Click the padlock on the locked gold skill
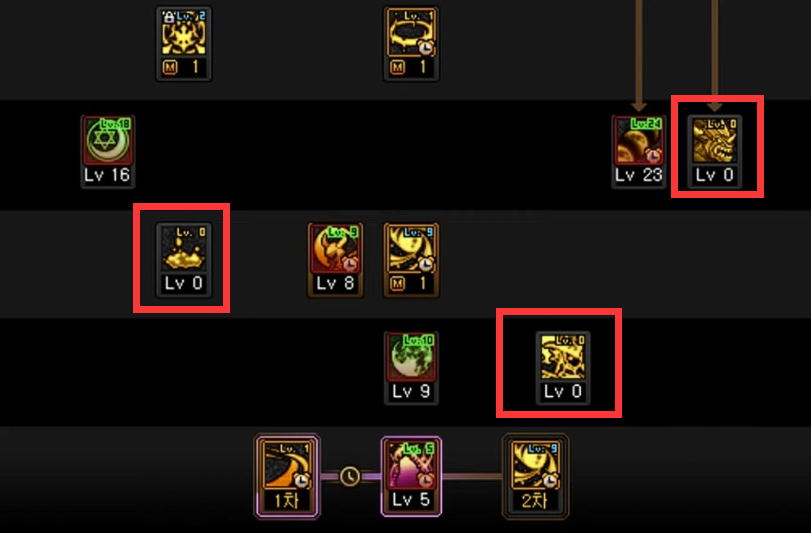Screen dimensions: 811x533 (x=168, y=17)
